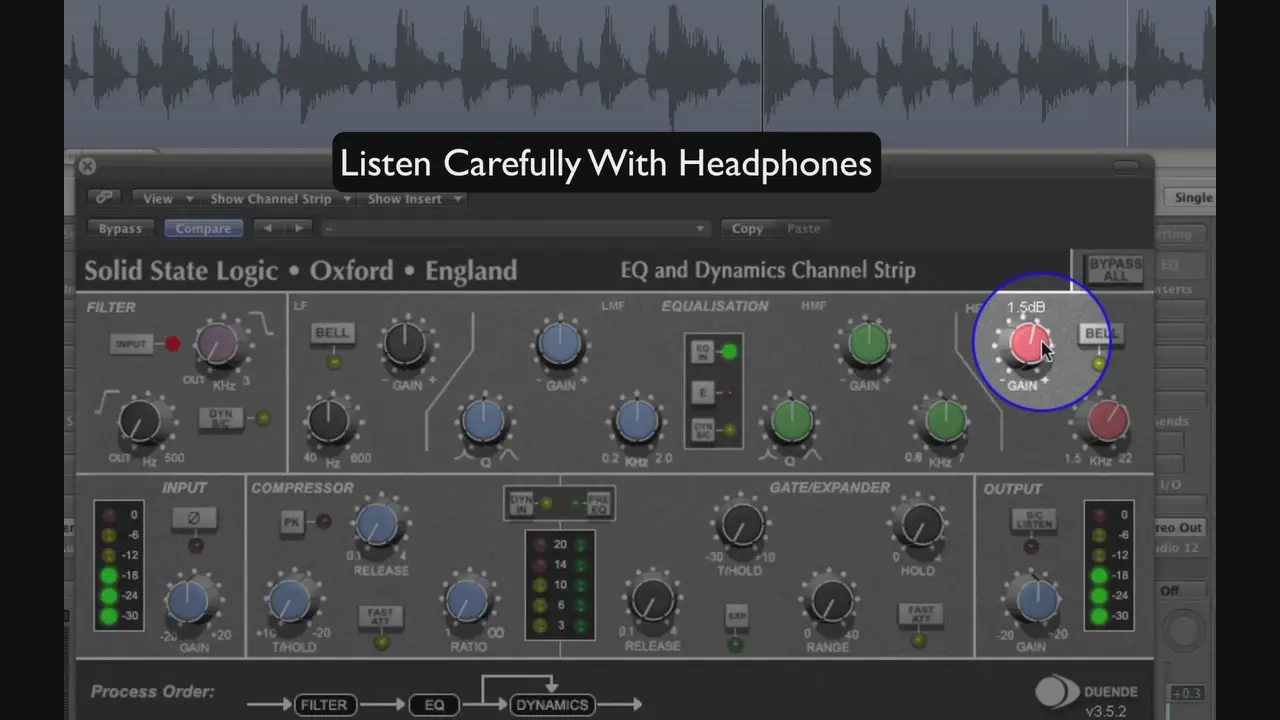Toggle the EQ IN button
The width and height of the screenshot is (1280, 720).
click(x=702, y=351)
